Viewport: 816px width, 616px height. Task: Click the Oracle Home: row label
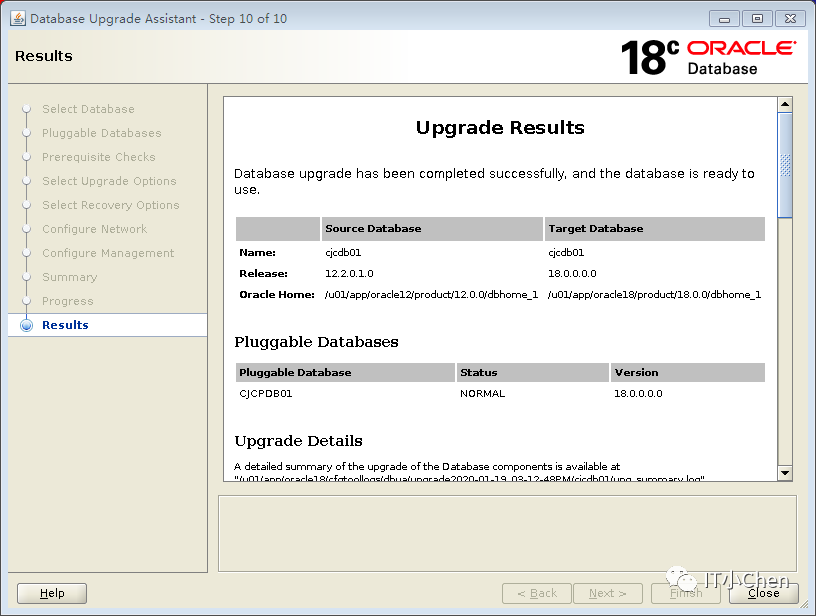pos(277,294)
